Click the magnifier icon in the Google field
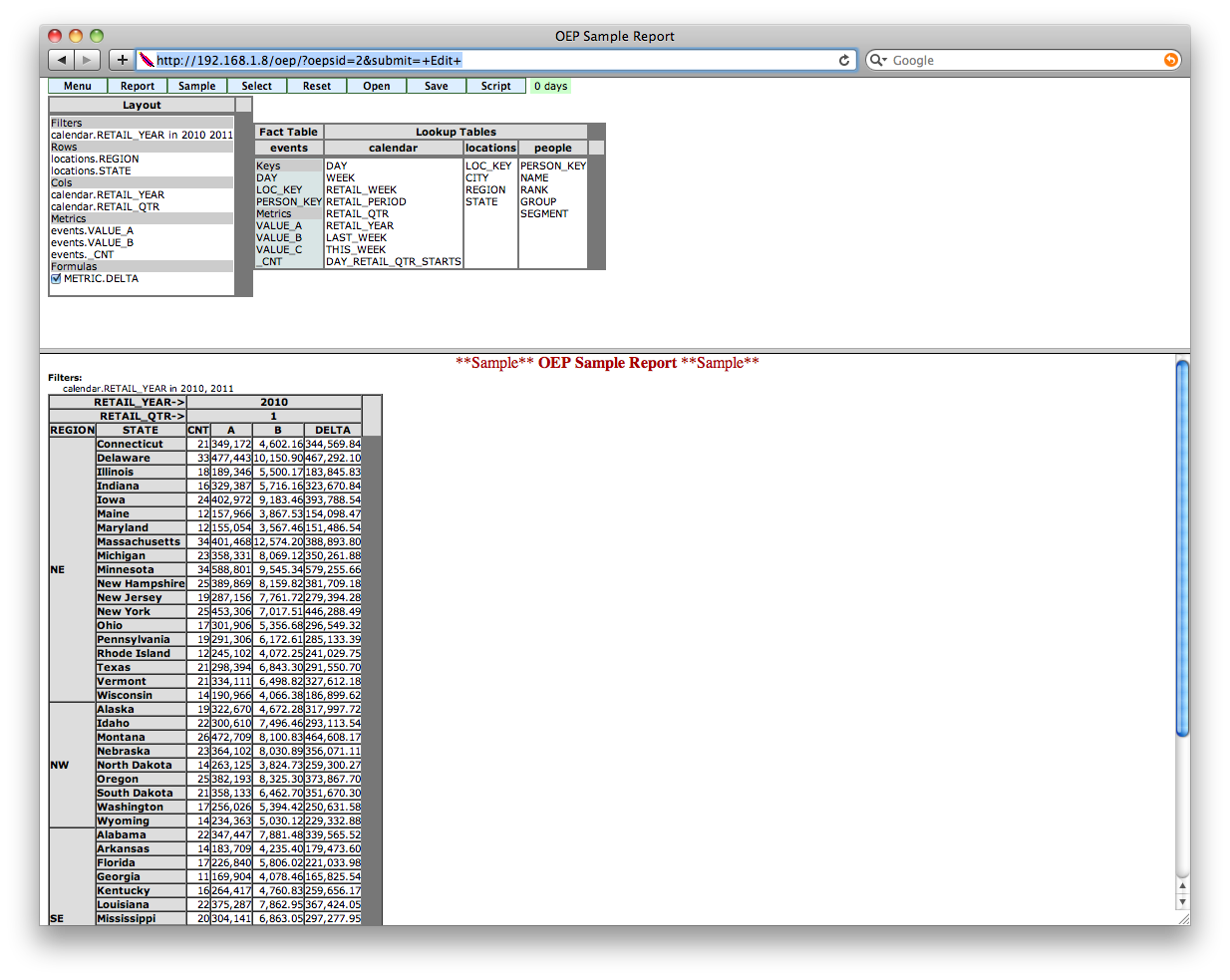Viewport: 1230px width, 980px height. (878, 60)
